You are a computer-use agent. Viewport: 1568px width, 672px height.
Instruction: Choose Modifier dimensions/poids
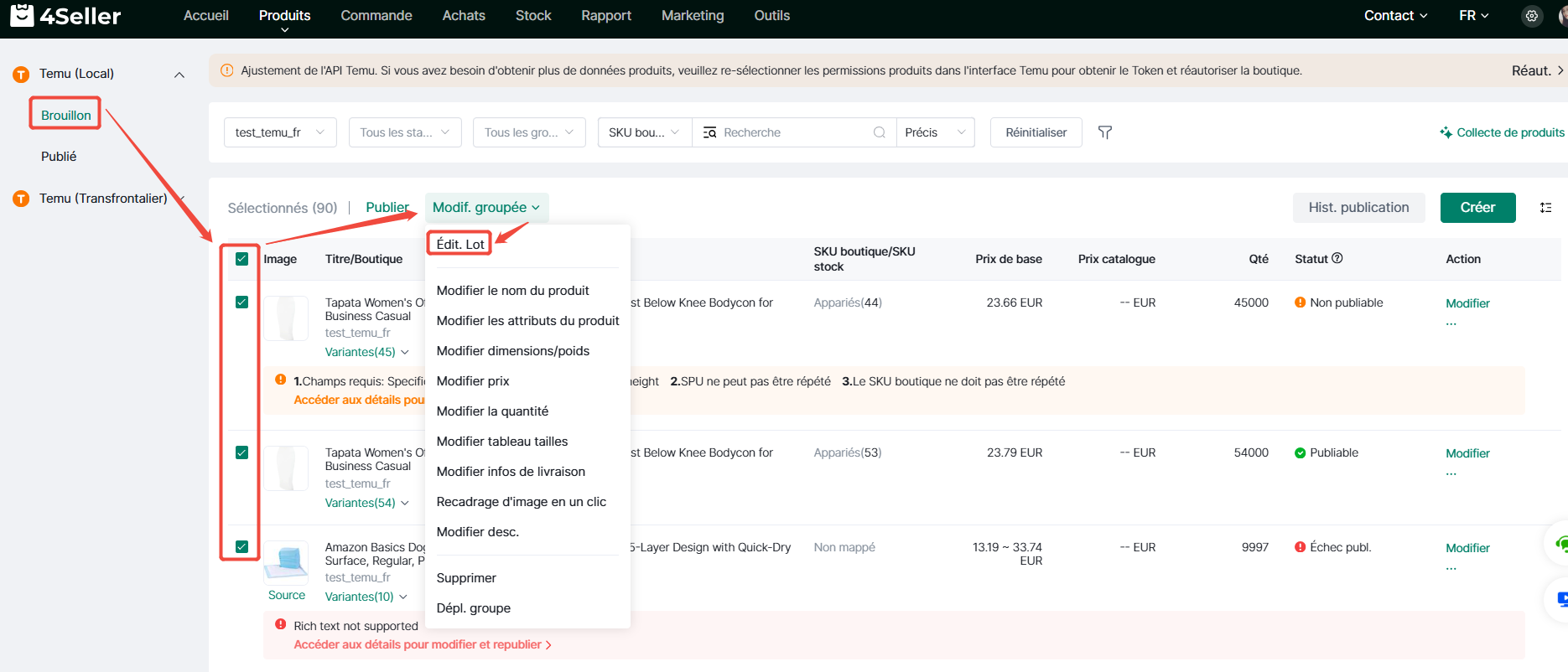512,351
